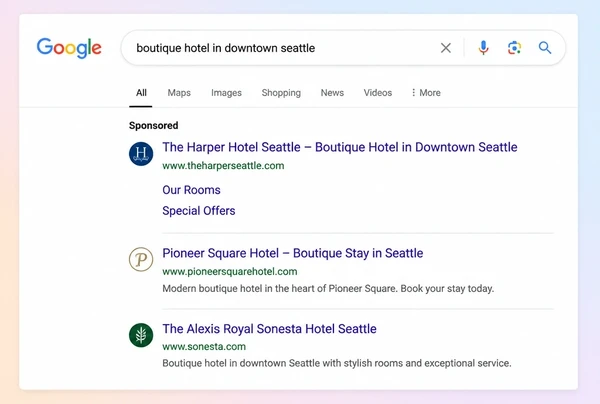
Task: Select the All tab
Action: coord(141,93)
